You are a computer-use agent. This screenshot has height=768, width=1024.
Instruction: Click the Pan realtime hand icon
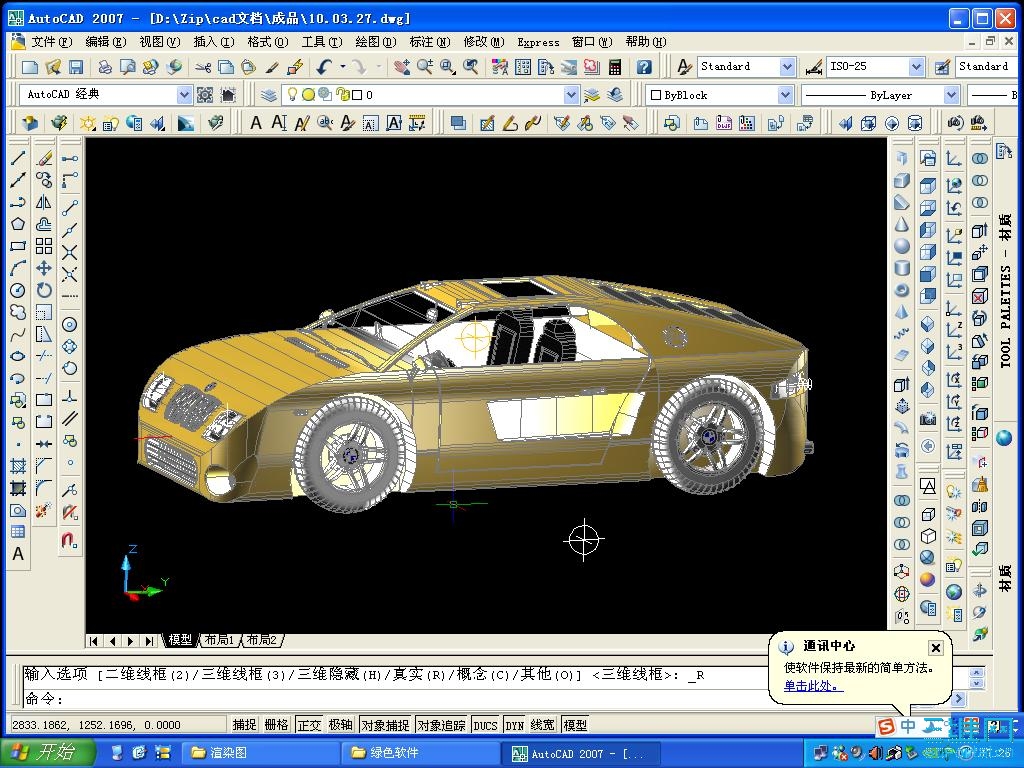pos(402,67)
